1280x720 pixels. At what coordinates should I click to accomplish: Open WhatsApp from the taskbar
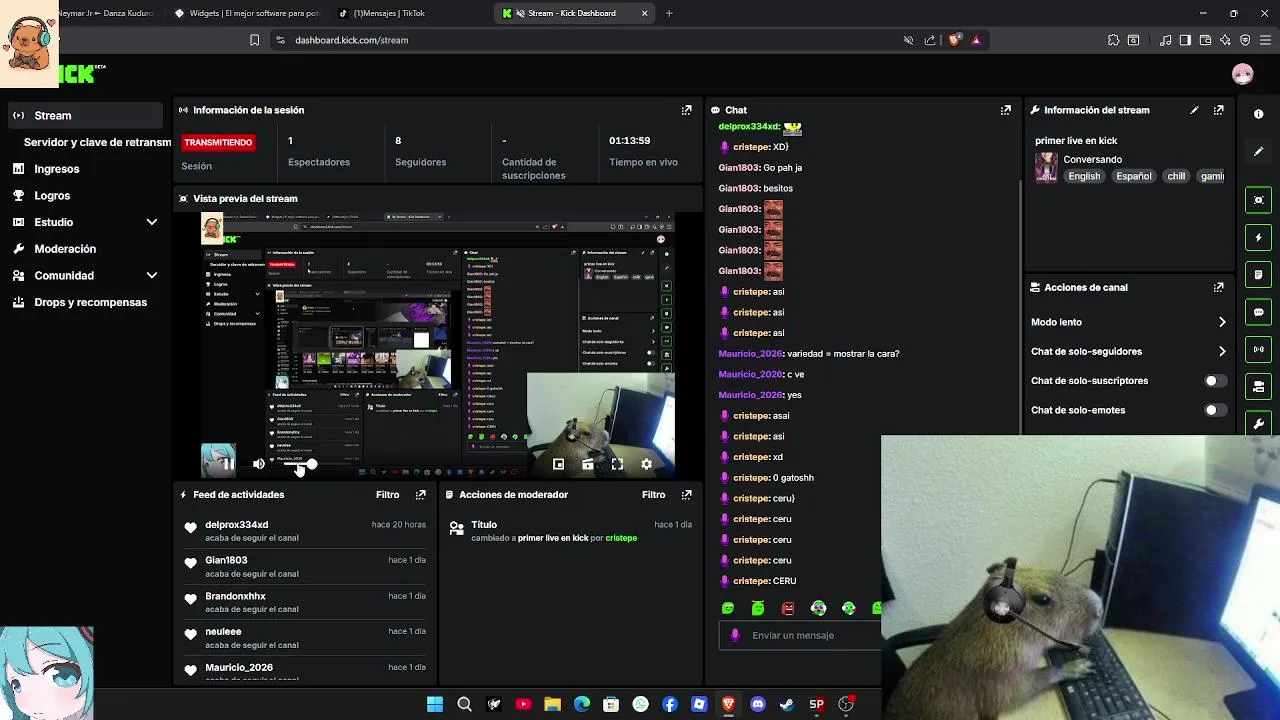tap(640, 704)
